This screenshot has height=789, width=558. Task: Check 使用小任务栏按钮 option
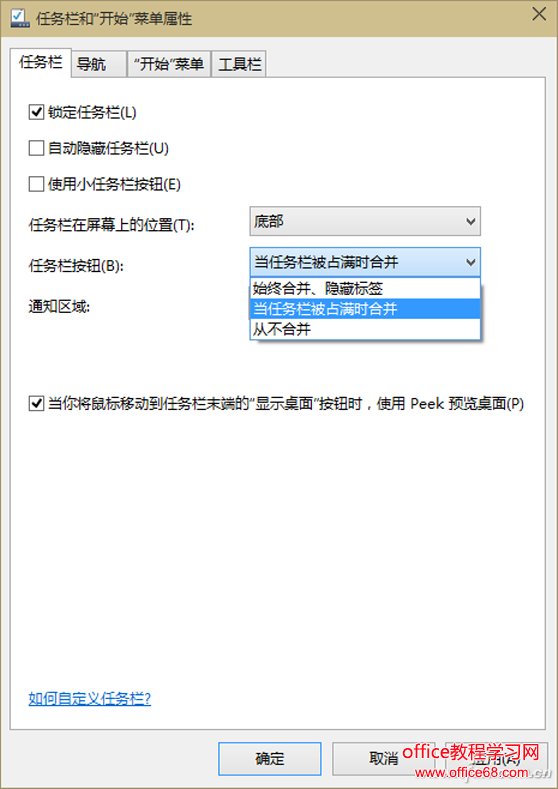tap(36, 185)
